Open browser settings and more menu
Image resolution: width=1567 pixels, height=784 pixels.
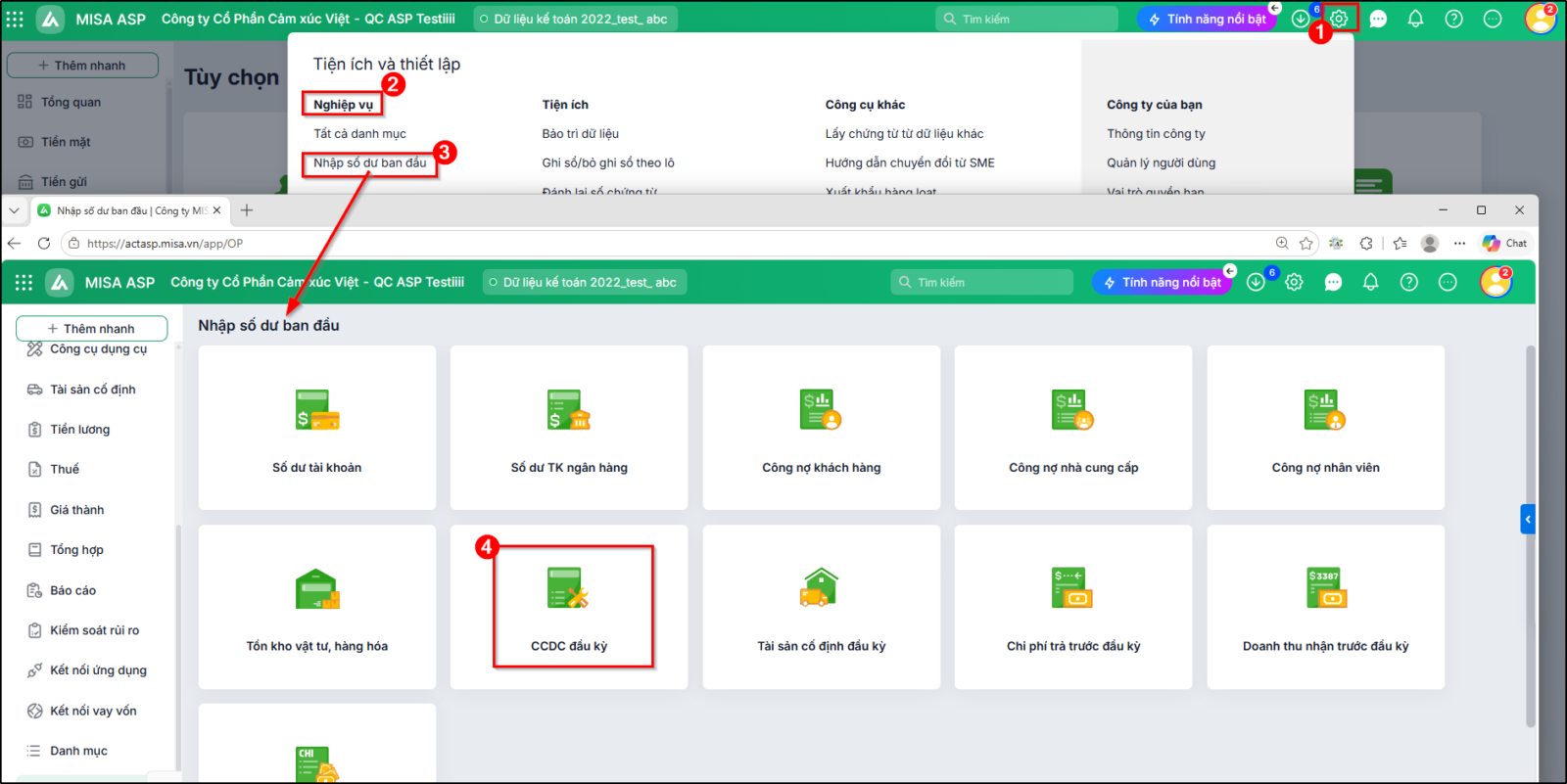1460,243
